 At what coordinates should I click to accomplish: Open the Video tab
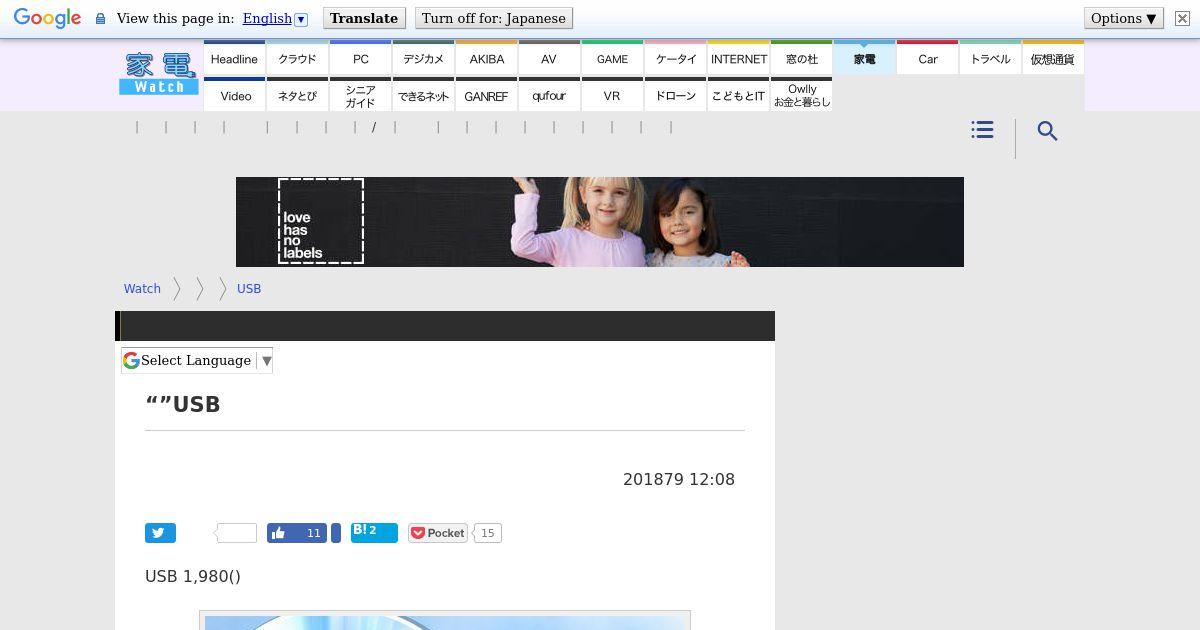tap(234, 95)
